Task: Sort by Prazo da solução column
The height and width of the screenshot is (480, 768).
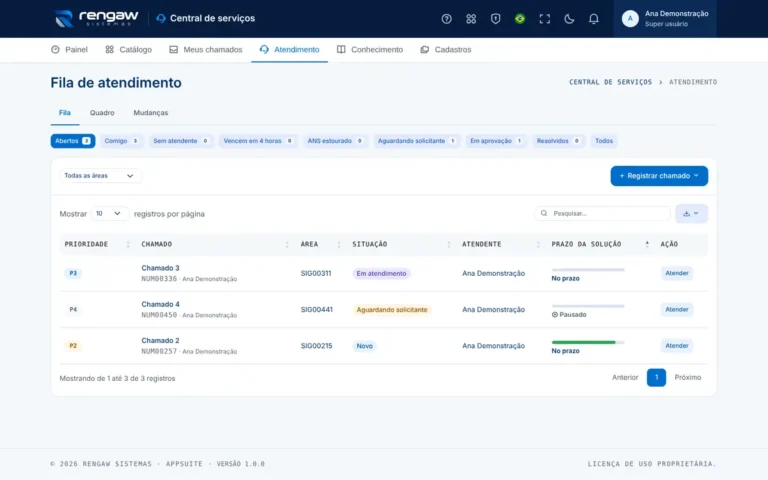Action: (x=600, y=244)
